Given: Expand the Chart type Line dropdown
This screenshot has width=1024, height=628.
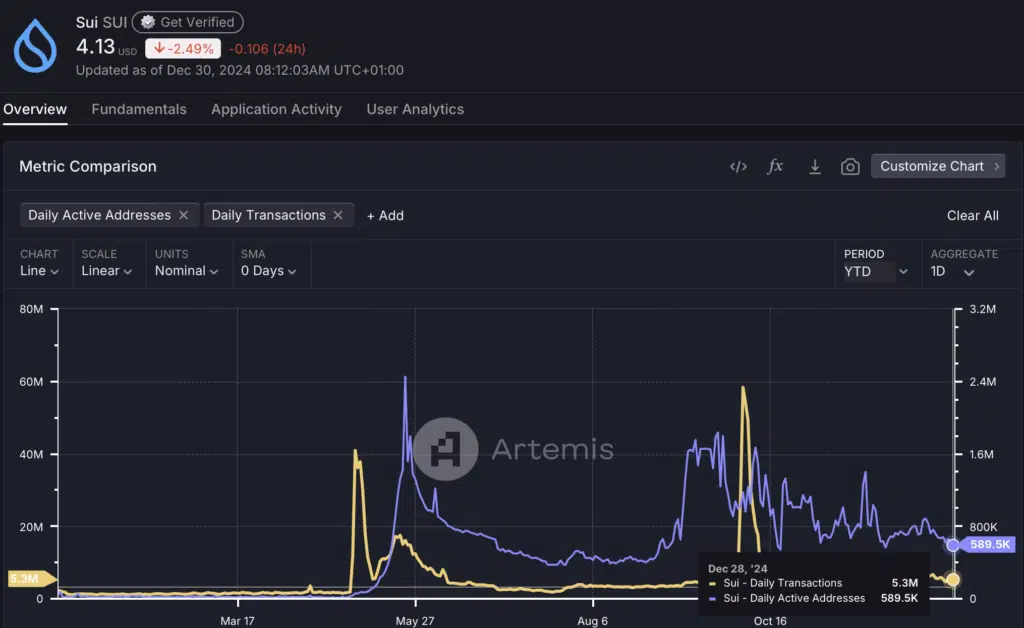Looking at the screenshot, I should 39,270.
